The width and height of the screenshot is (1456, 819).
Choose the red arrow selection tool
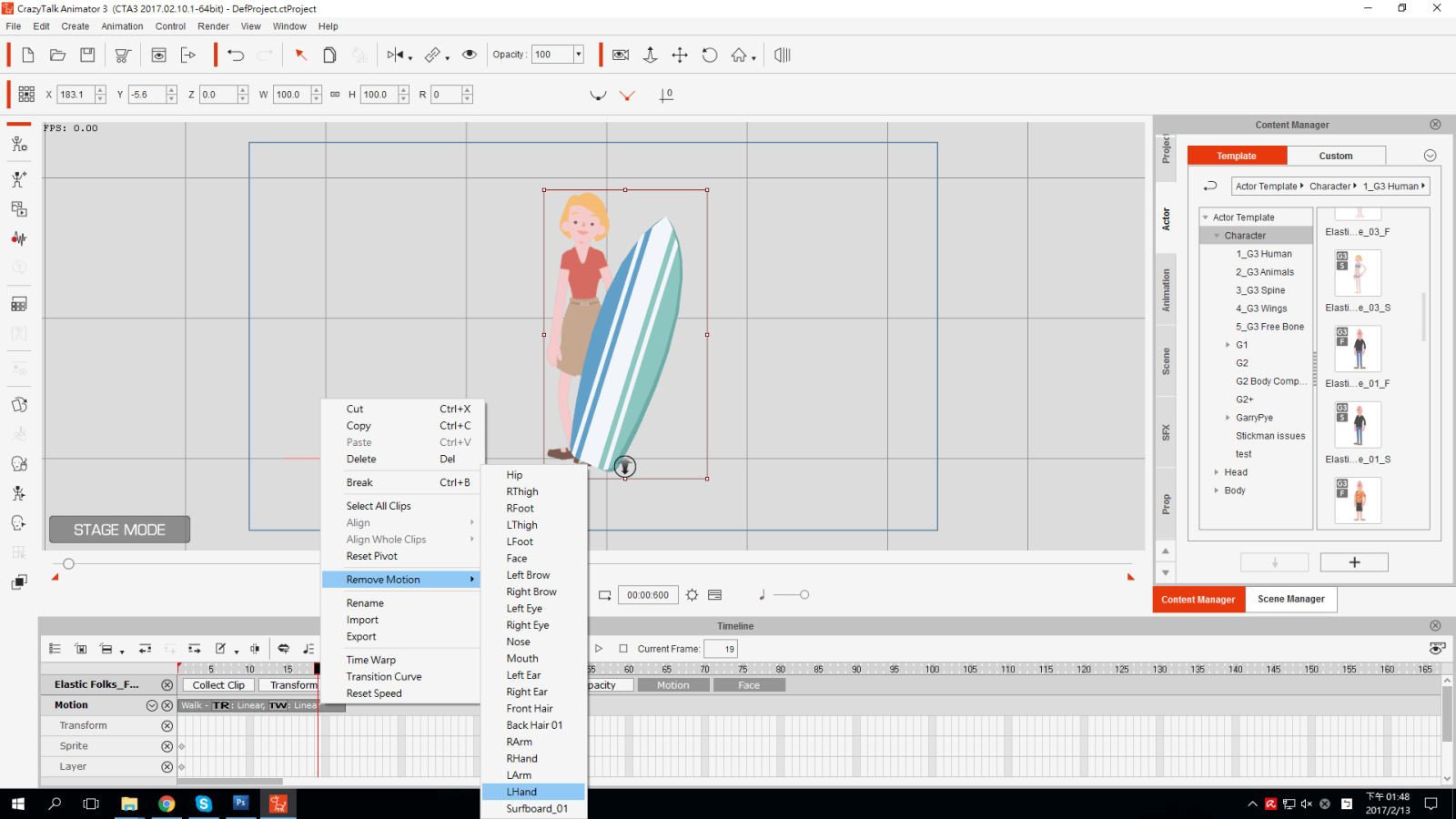300,56
